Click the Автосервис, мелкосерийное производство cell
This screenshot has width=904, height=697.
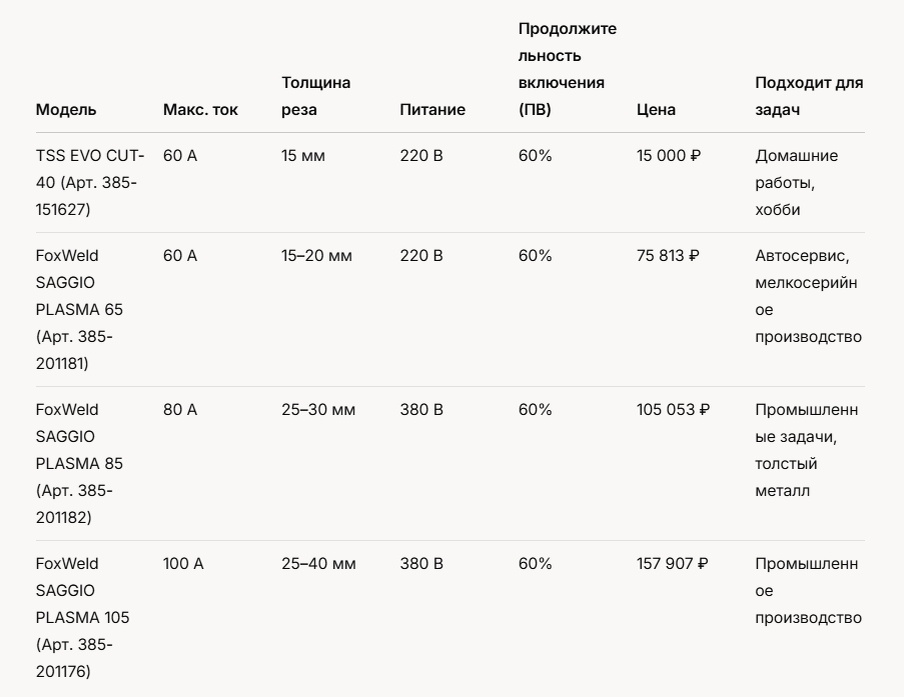coord(808,297)
